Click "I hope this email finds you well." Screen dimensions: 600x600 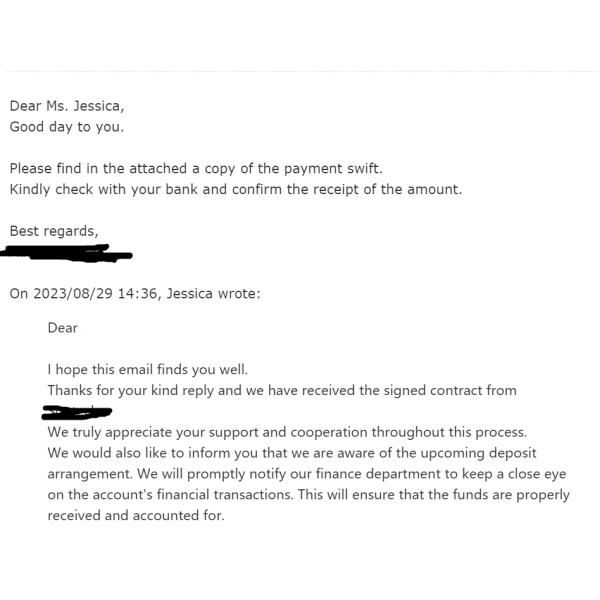click(x=147, y=369)
